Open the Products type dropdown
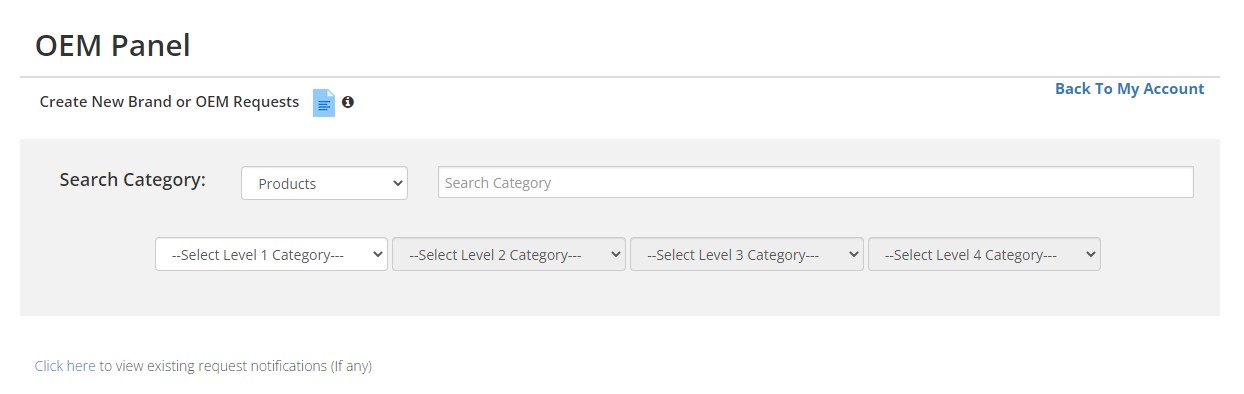This screenshot has height=394, width=1244. (324, 183)
